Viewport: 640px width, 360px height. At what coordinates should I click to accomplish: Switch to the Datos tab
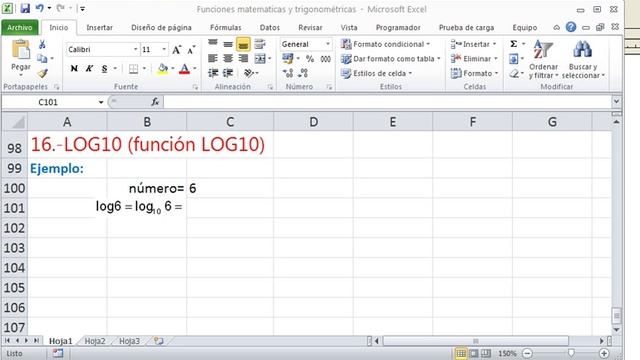point(270,27)
